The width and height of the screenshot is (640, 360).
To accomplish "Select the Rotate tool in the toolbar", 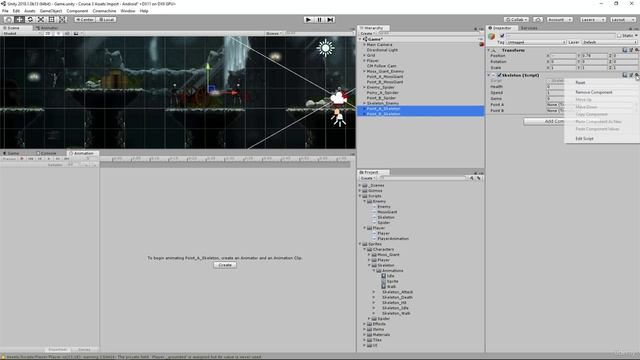I will [30, 19].
